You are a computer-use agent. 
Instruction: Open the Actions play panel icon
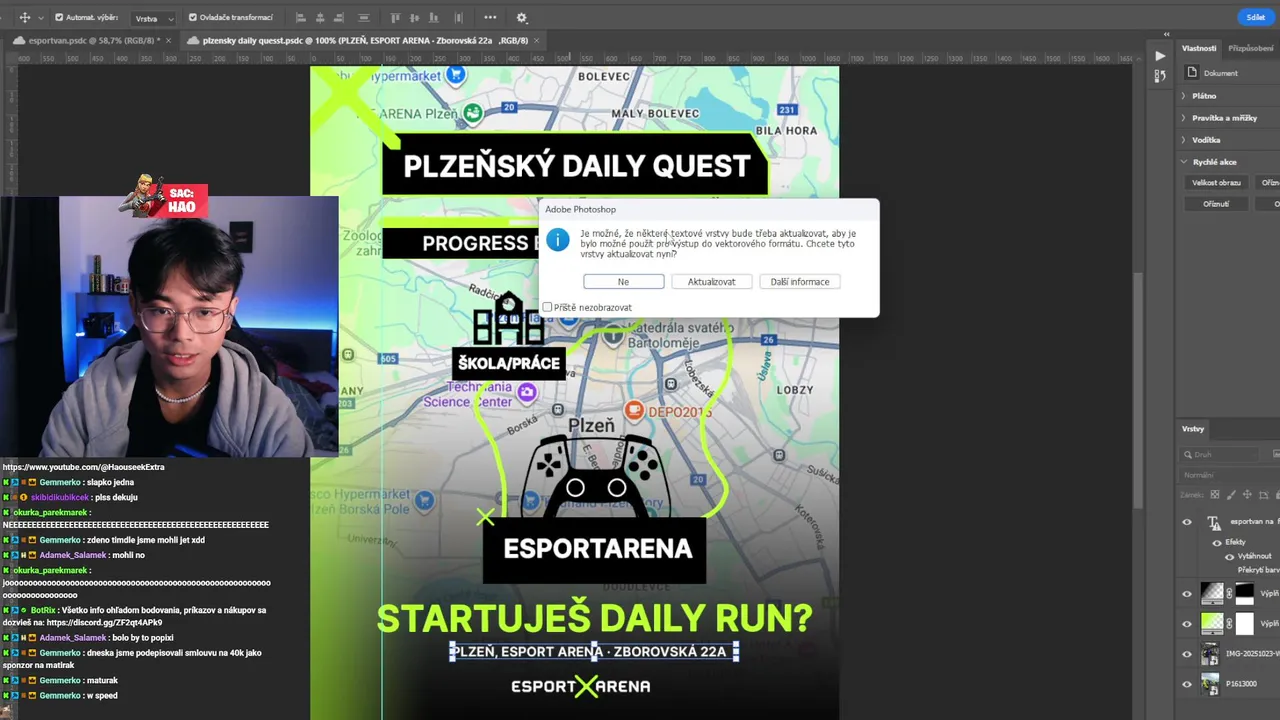click(x=1160, y=56)
